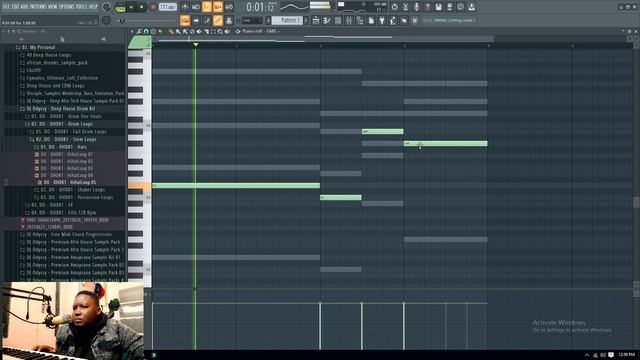The image size is (640, 360).
Task: Open the TOOLS menu
Action: pos(81,7)
